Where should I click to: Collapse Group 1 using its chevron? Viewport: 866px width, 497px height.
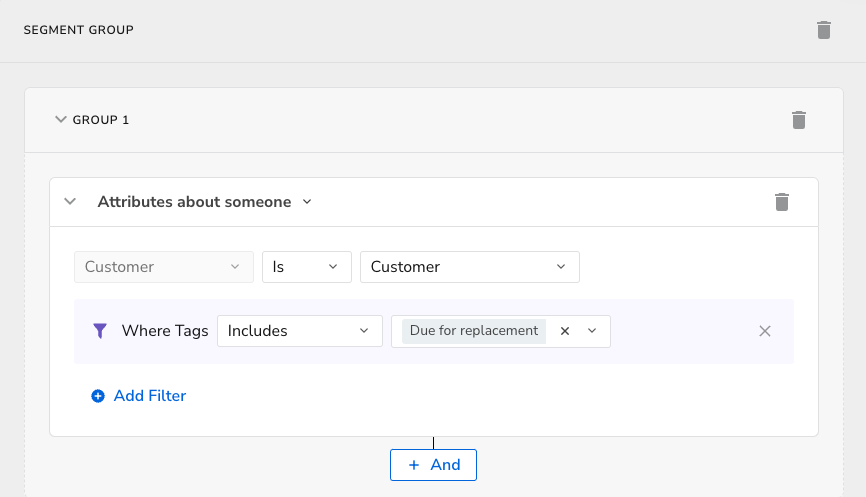click(x=60, y=120)
